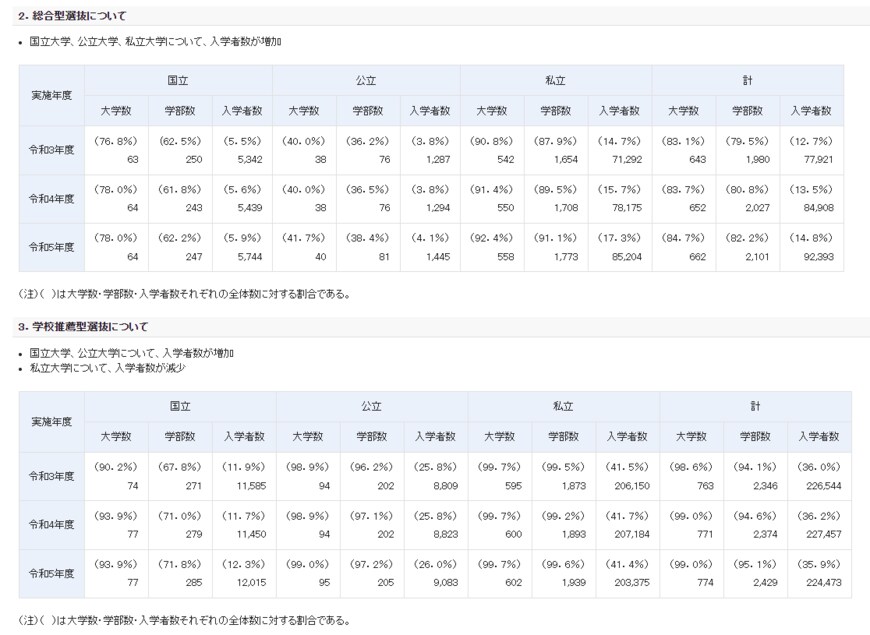Click the 令和5年度 row label in the second table
The image size is (870, 635).
(47, 574)
